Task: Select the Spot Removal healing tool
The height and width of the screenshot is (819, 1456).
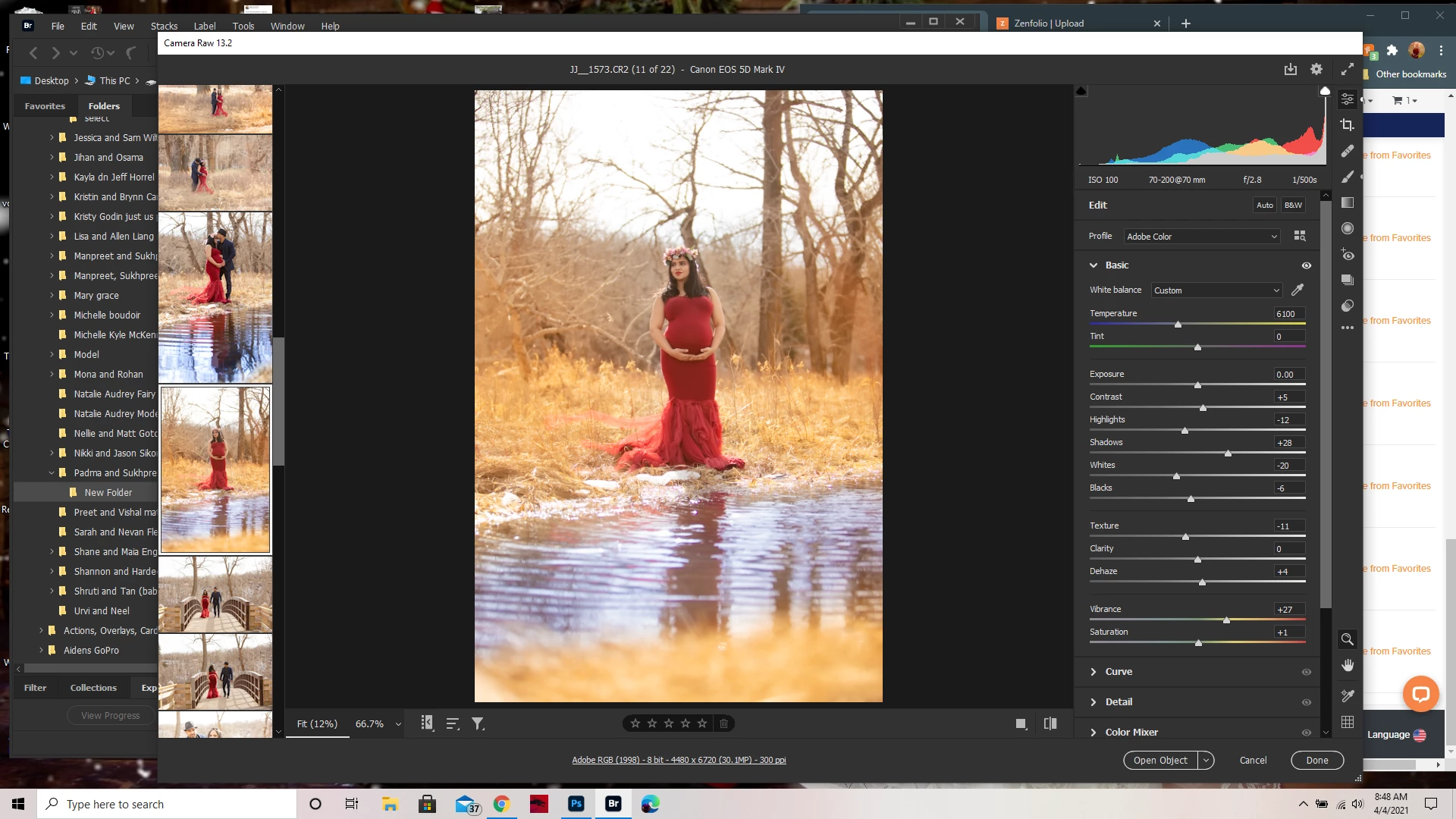Action: [x=1347, y=151]
